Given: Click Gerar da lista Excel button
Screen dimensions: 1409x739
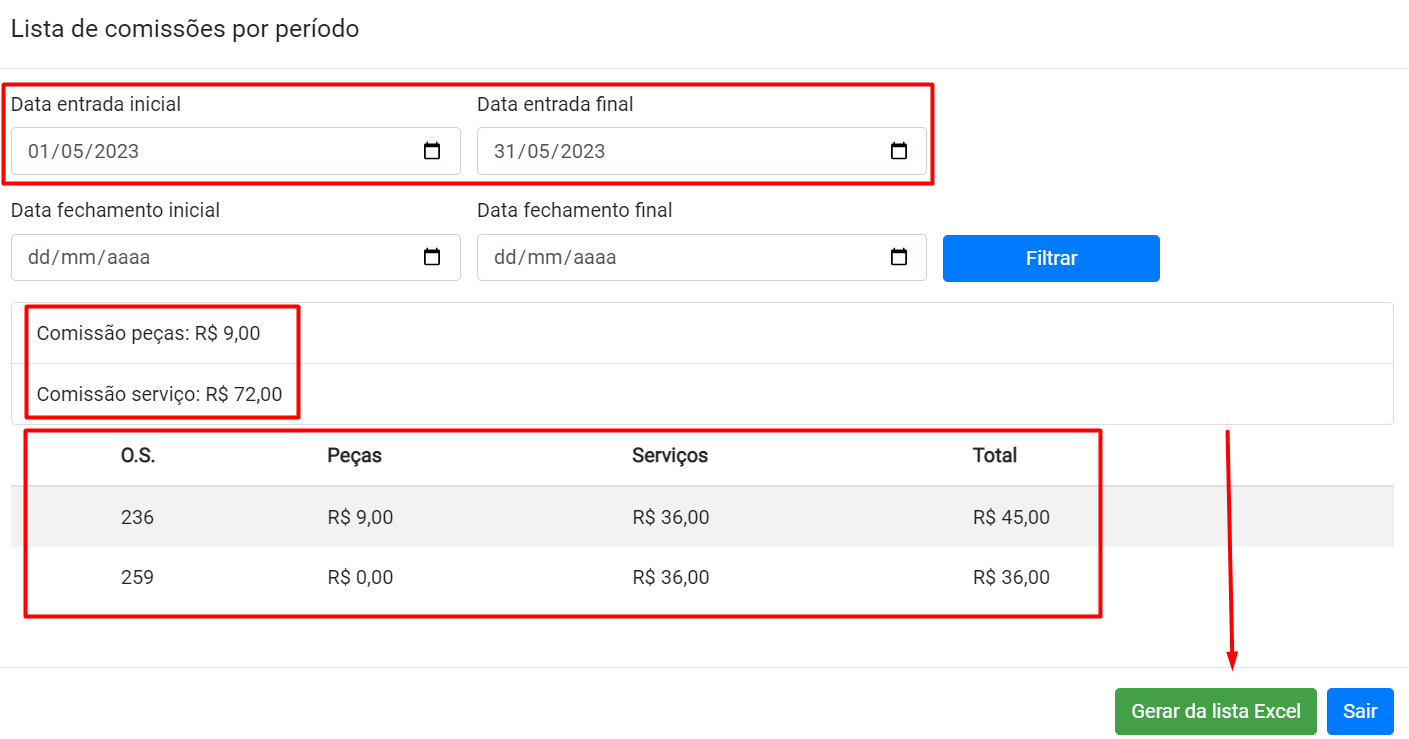Looking at the screenshot, I should [1215, 711].
